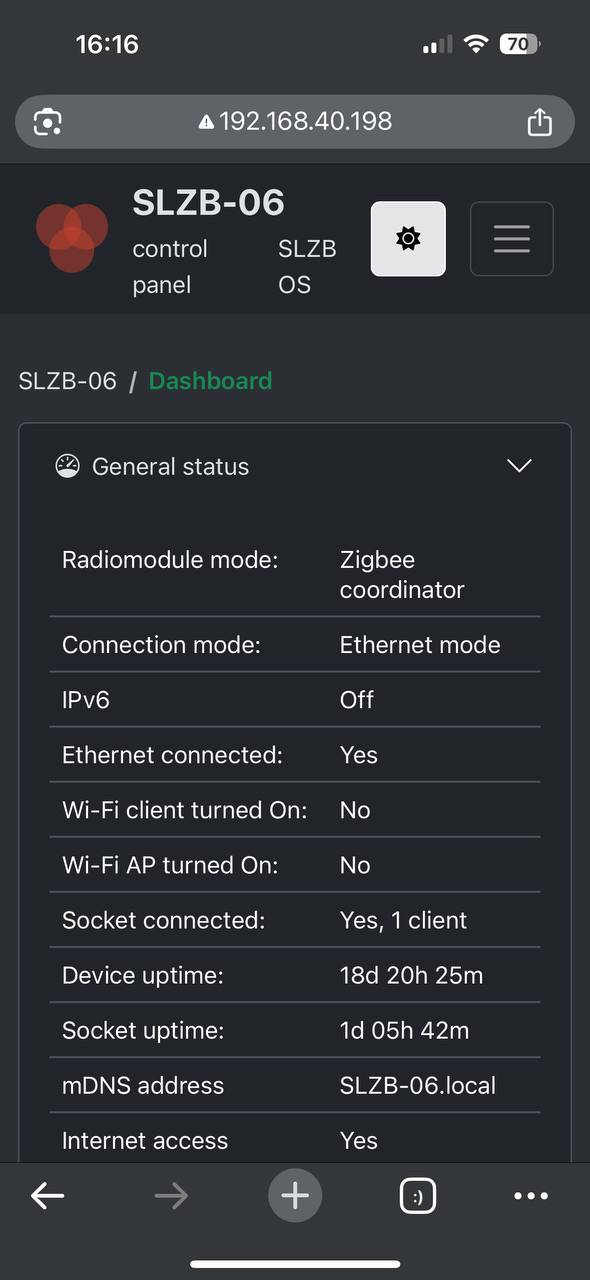Tap the share icon in address bar
The width and height of the screenshot is (590, 1280).
click(539, 122)
